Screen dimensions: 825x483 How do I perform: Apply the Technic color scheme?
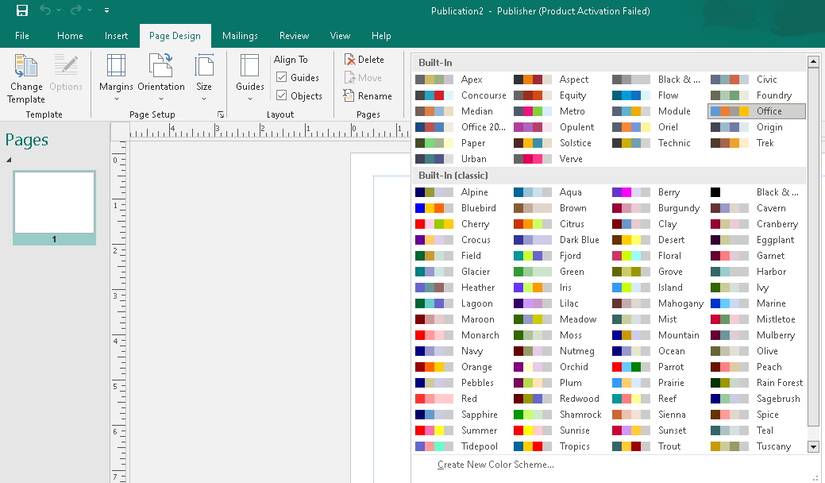click(656, 143)
